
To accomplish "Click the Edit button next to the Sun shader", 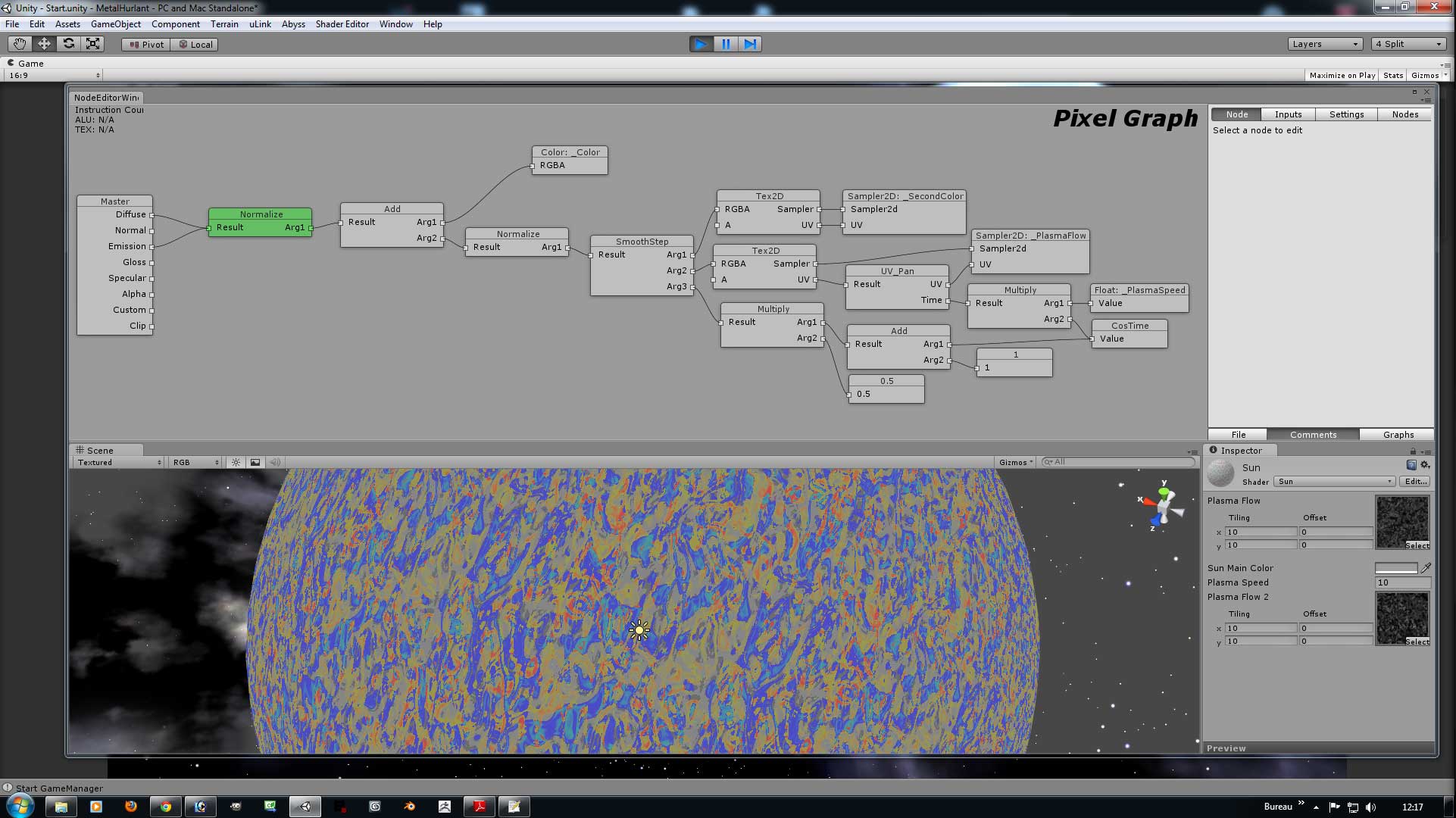I will coord(1414,481).
